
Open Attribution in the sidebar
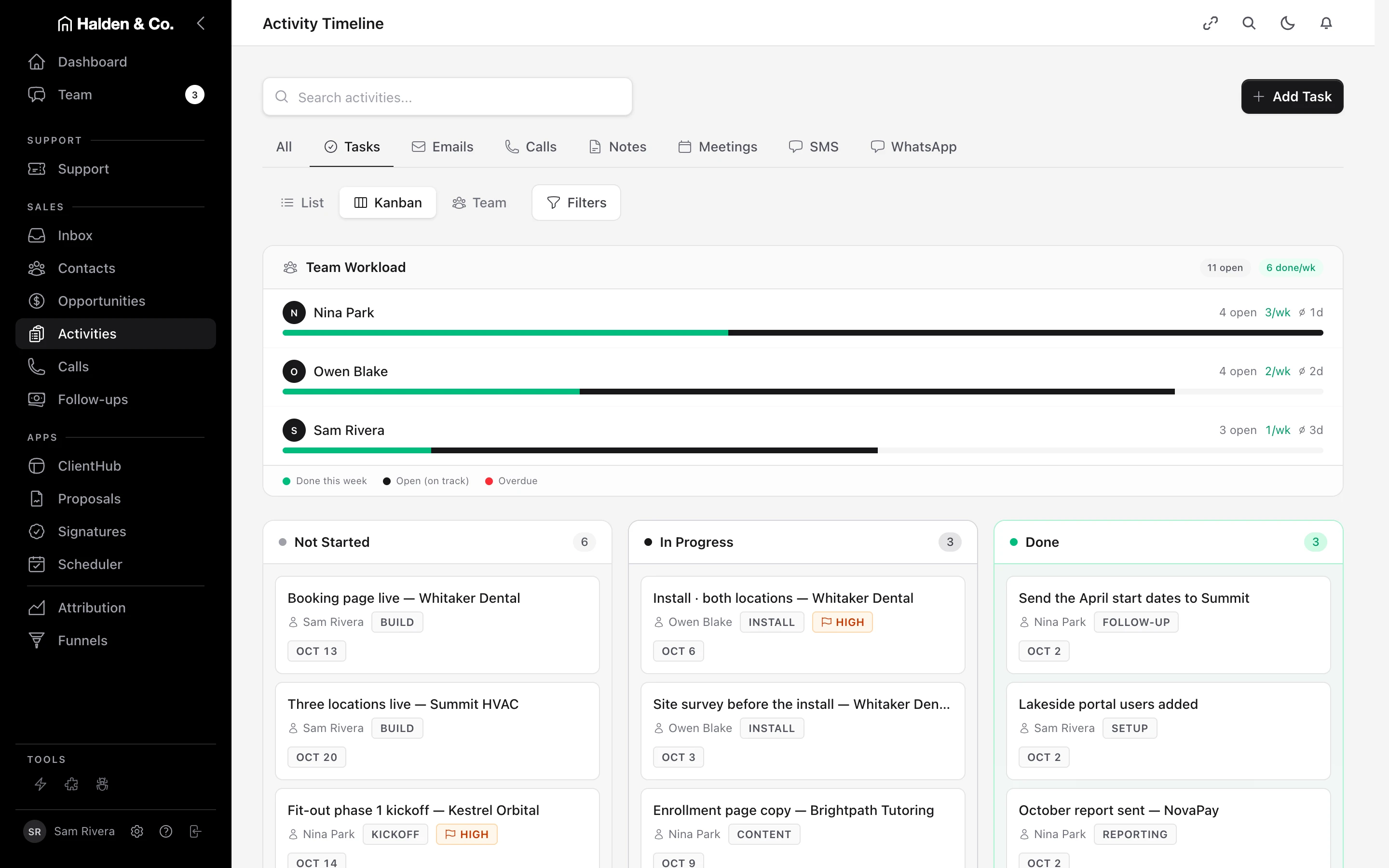[x=115, y=608]
